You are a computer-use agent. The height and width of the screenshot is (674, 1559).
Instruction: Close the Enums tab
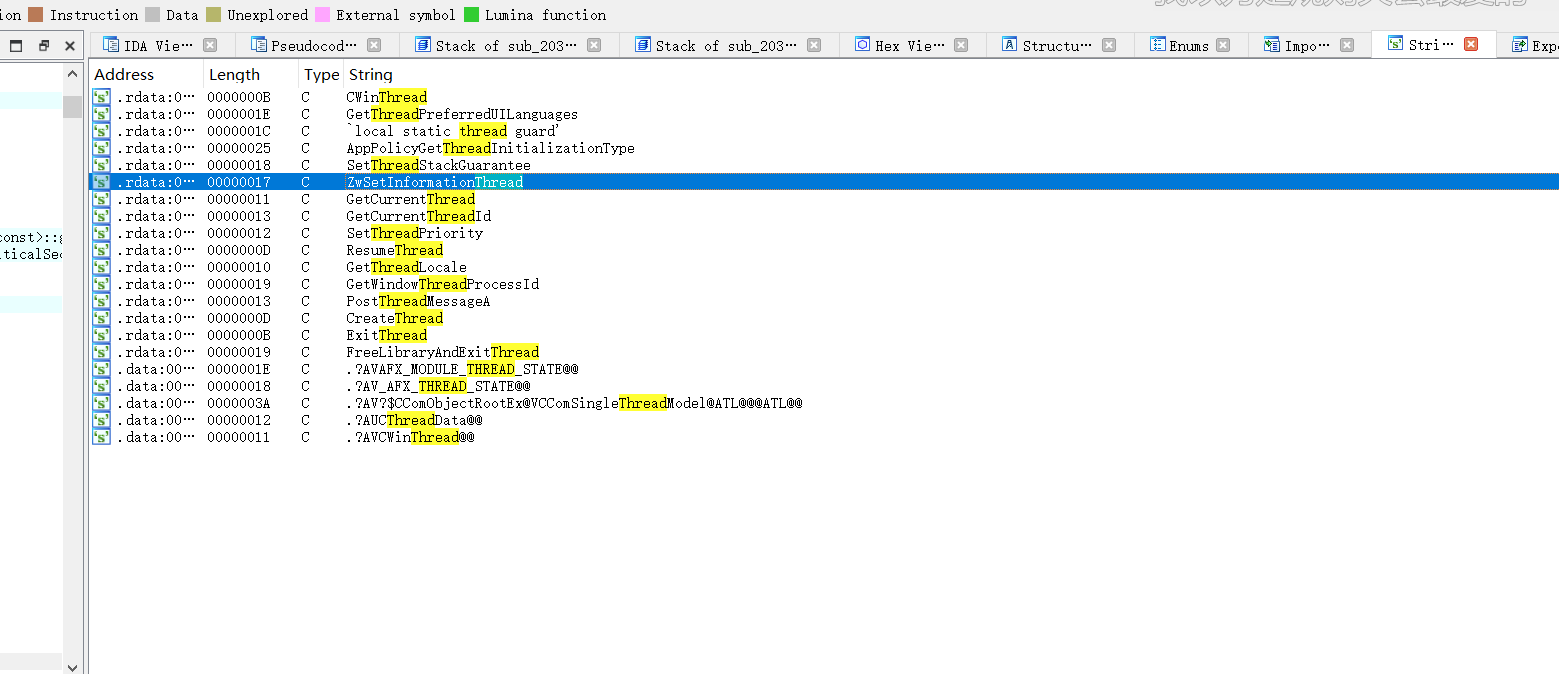(x=1223, y=45)
